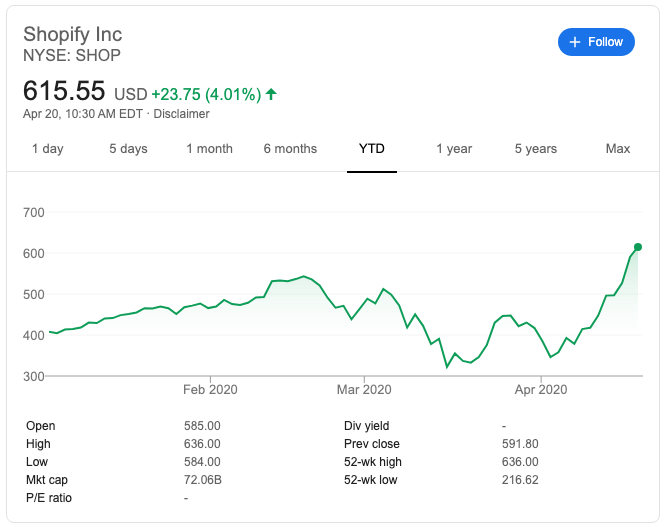667x527 pixels.
Task: Click the YTD tab
Action: coord(372,149)
